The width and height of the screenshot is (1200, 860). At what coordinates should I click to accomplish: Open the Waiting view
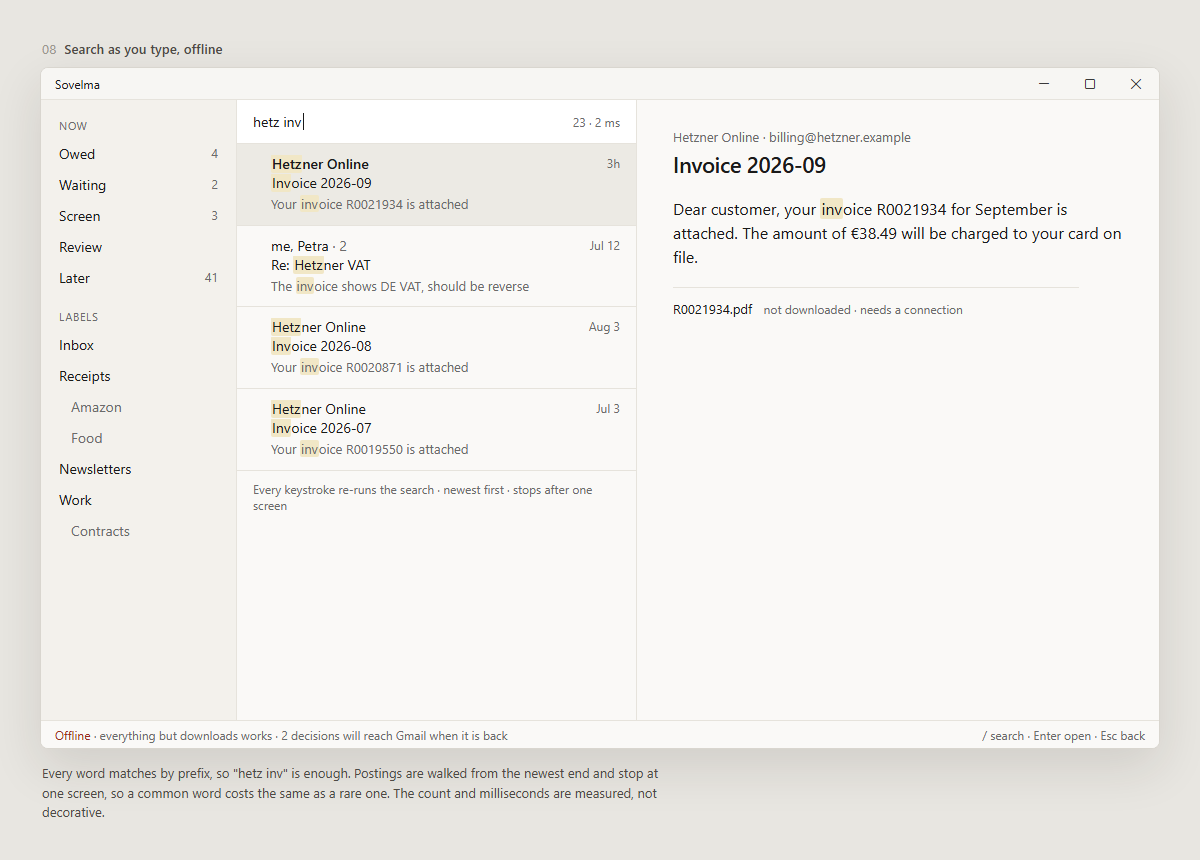click(138, 185)
